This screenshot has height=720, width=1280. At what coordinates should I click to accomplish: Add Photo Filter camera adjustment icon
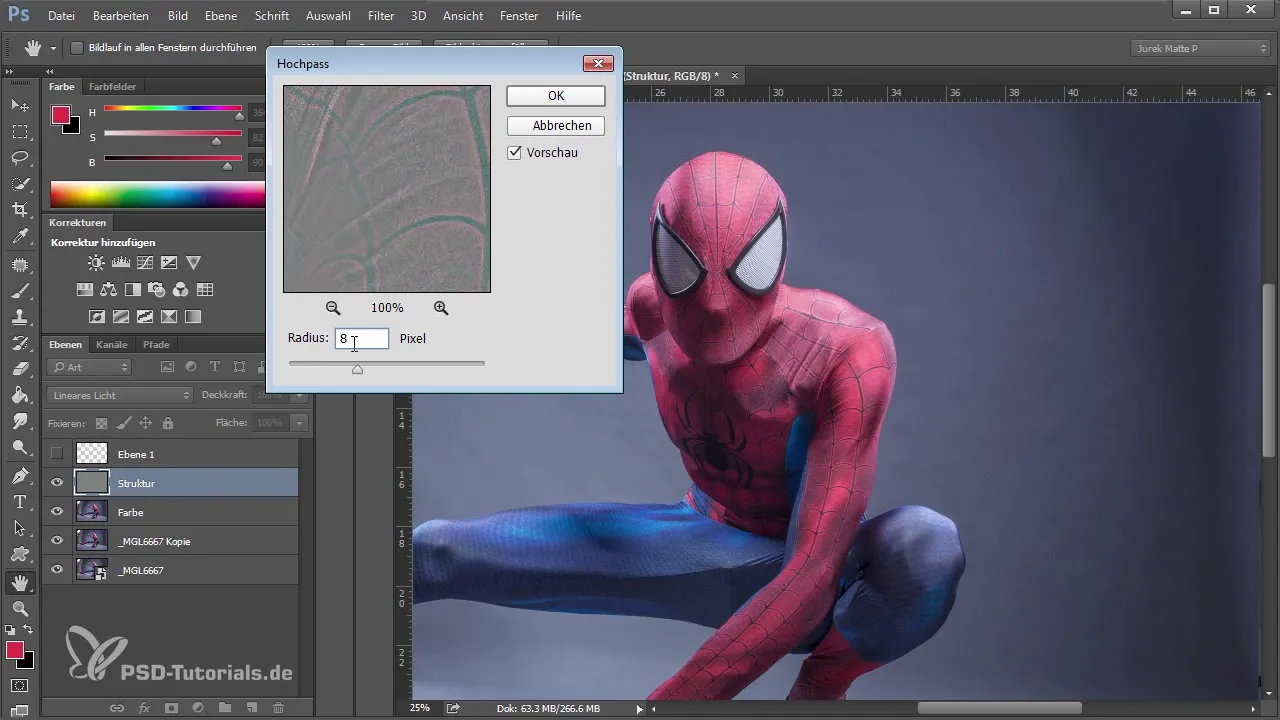pos(157,290)
